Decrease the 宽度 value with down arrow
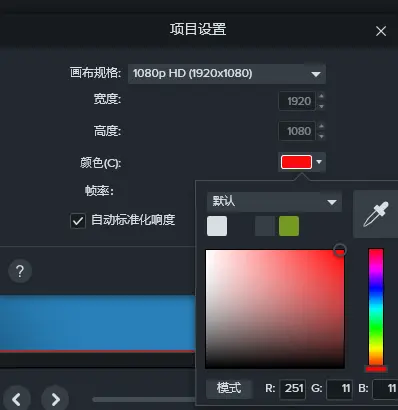The image size is (398, 410). pyautogui.click(x=321, y=106)
